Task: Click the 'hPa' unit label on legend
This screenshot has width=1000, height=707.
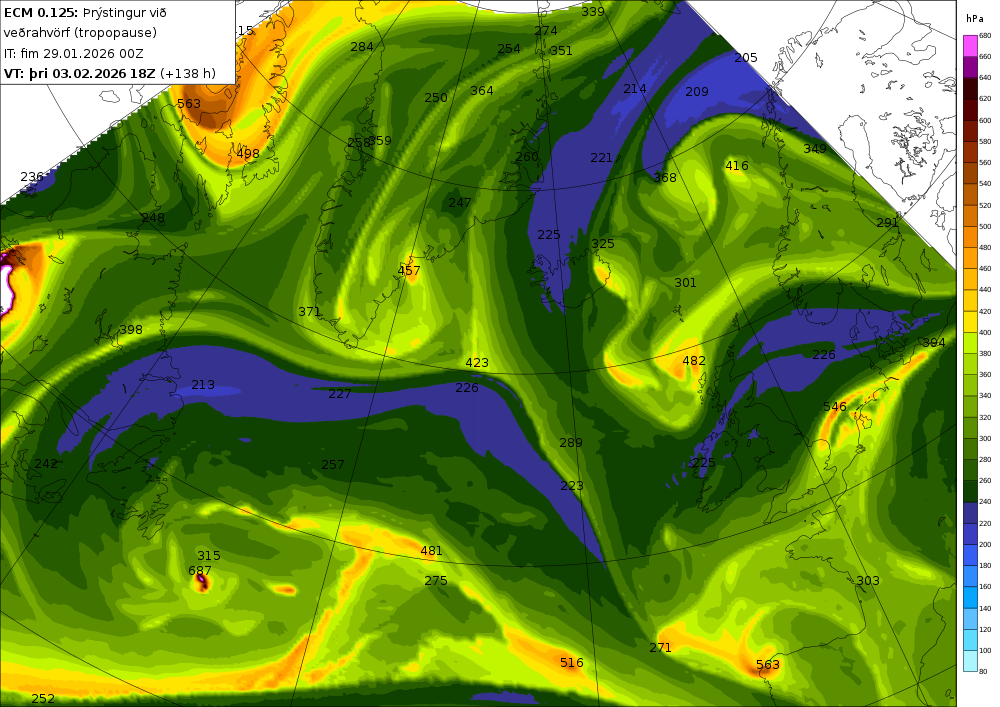Action: point(975,18)
